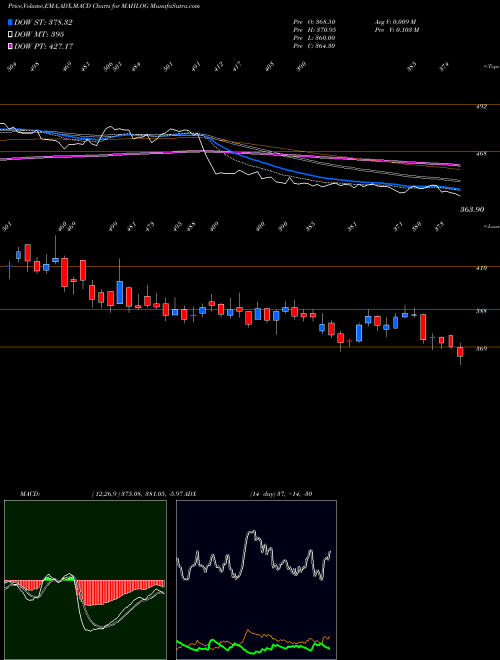Click the 369 price axis label
The width and height of the screenshot is (500, 660).
(x=481, y=349)
